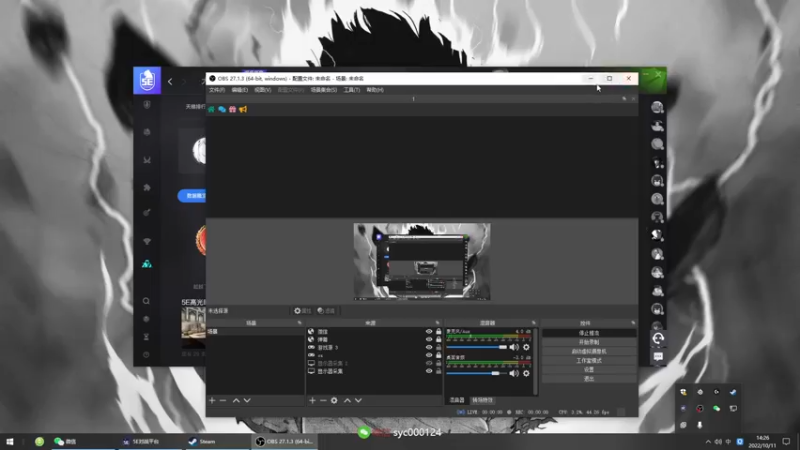
Task: Open the 场景集合(S) menu
Action: 323,90
